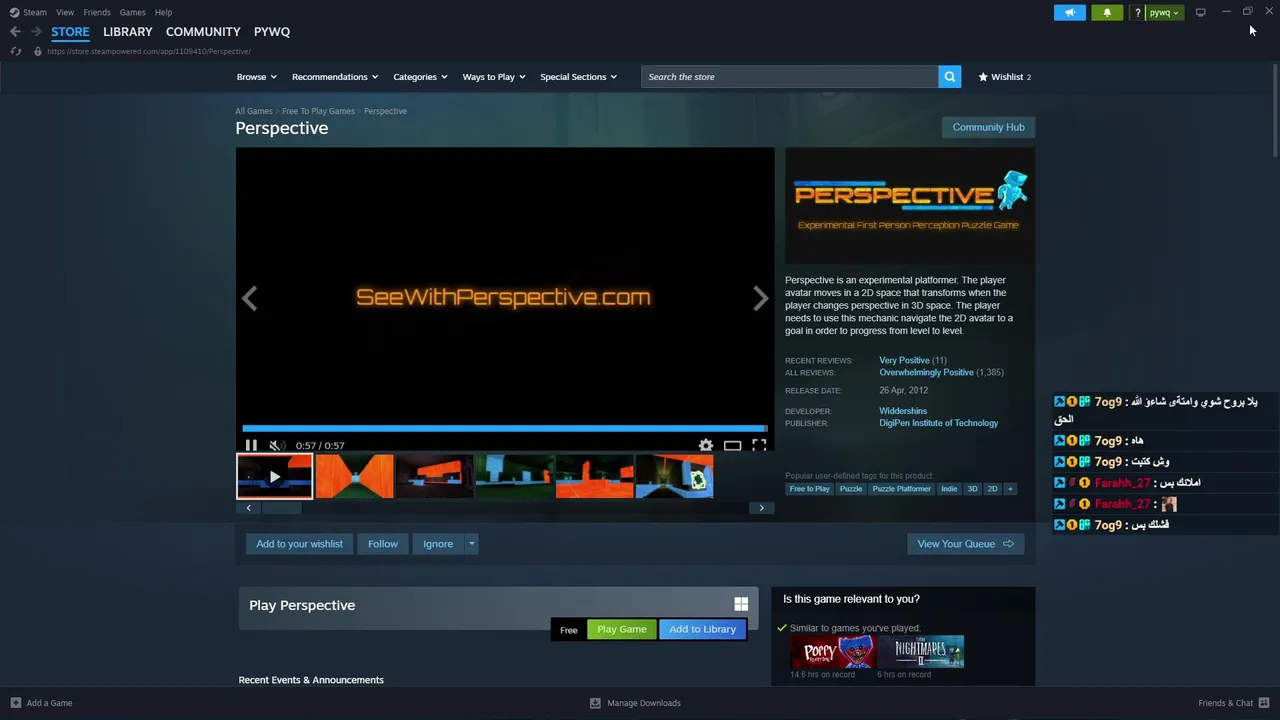Click the page vertical scrollbar
The width and height of the screenshot is (1280, 720).
tap(1274, 110)
